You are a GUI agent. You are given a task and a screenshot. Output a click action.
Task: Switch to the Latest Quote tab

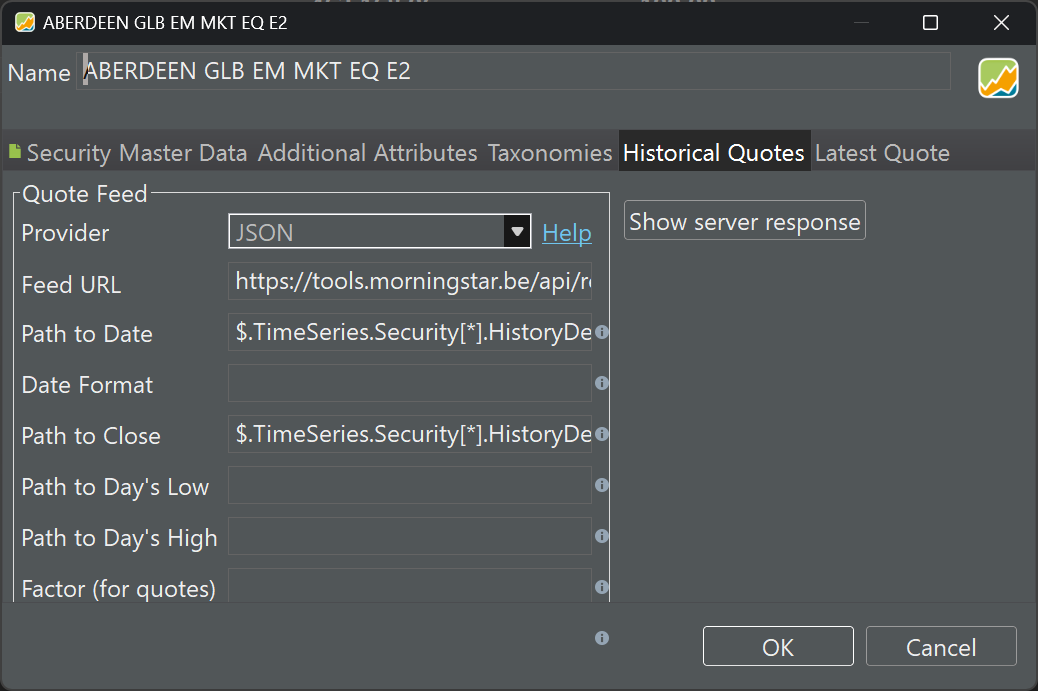tap(882, 153)
